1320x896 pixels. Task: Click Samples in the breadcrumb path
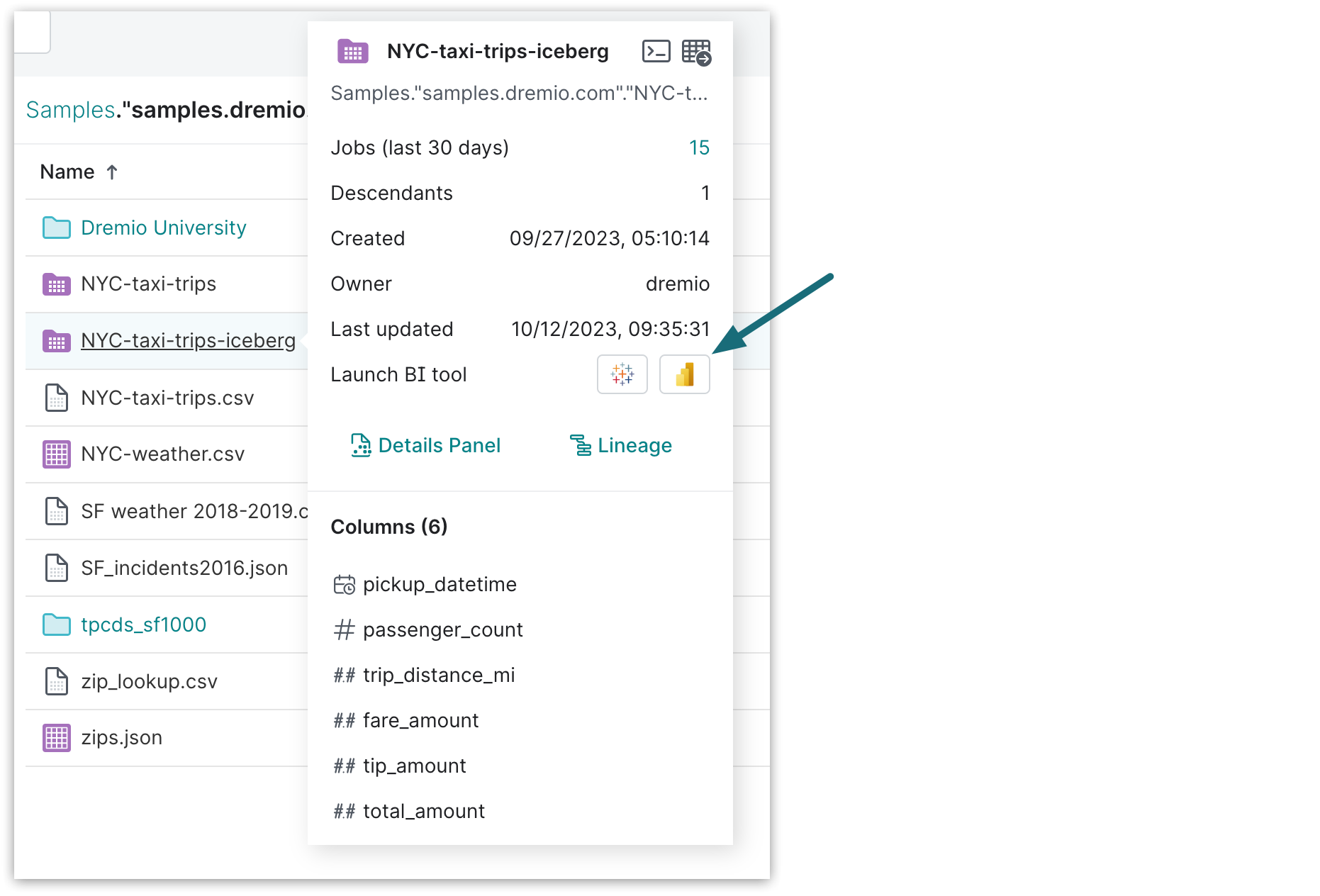coord(70,110)
